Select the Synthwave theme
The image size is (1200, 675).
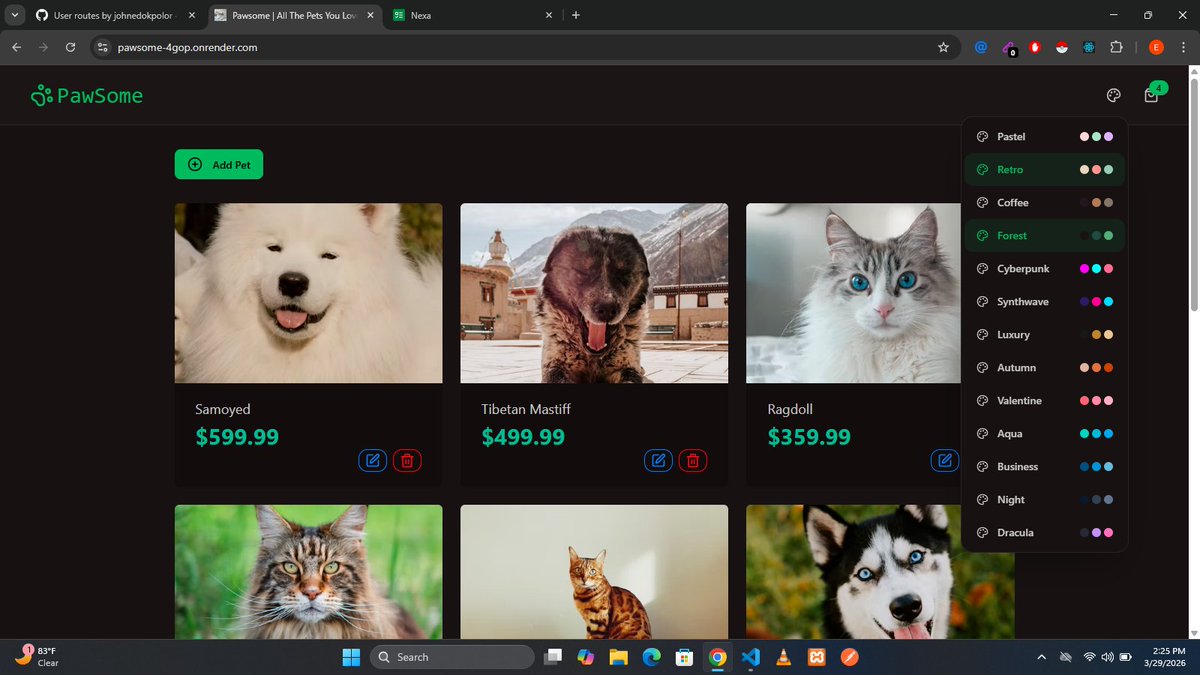pos(1044,301)
